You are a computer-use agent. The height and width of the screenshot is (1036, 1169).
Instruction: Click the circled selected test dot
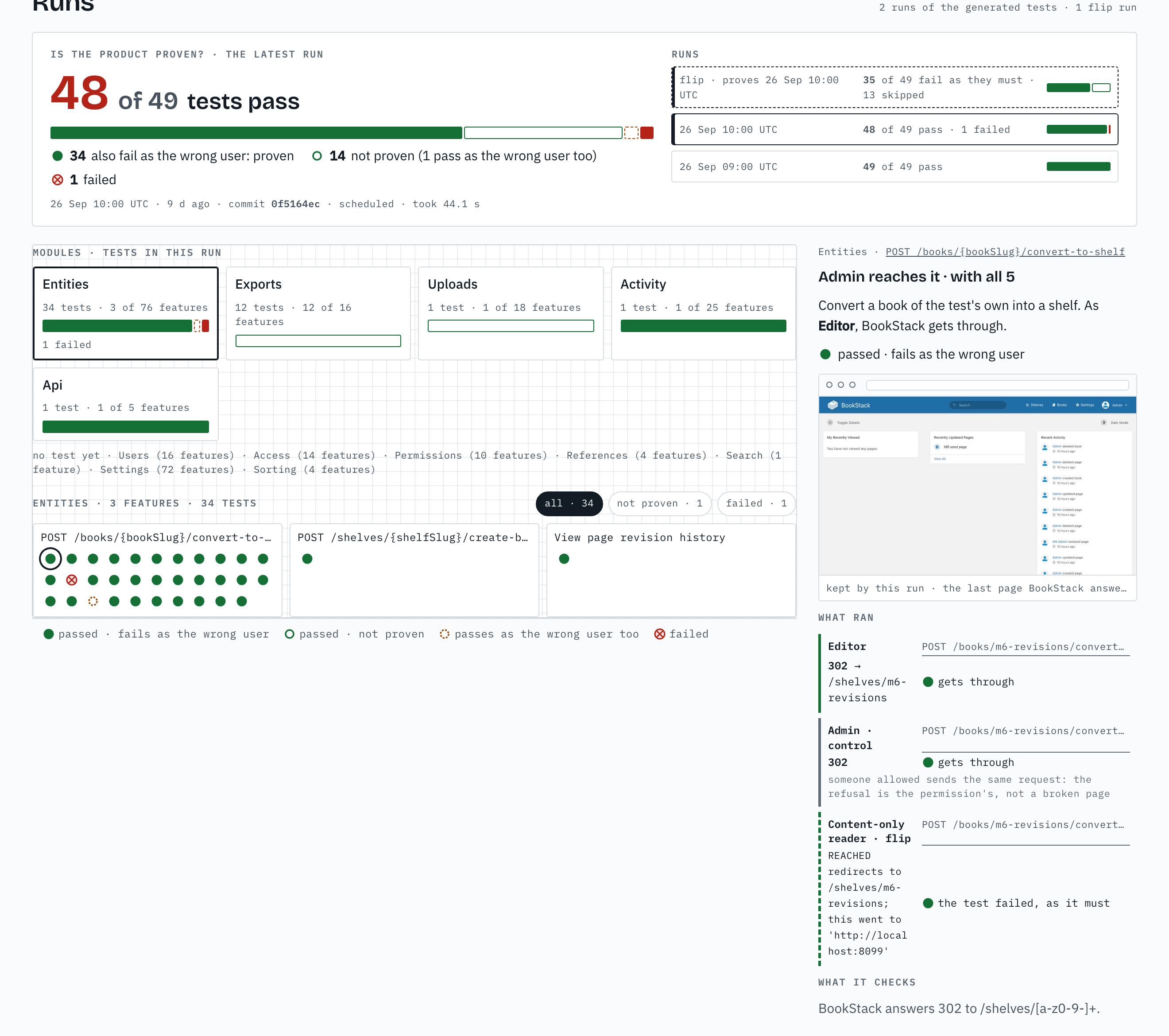pos(50,559)
